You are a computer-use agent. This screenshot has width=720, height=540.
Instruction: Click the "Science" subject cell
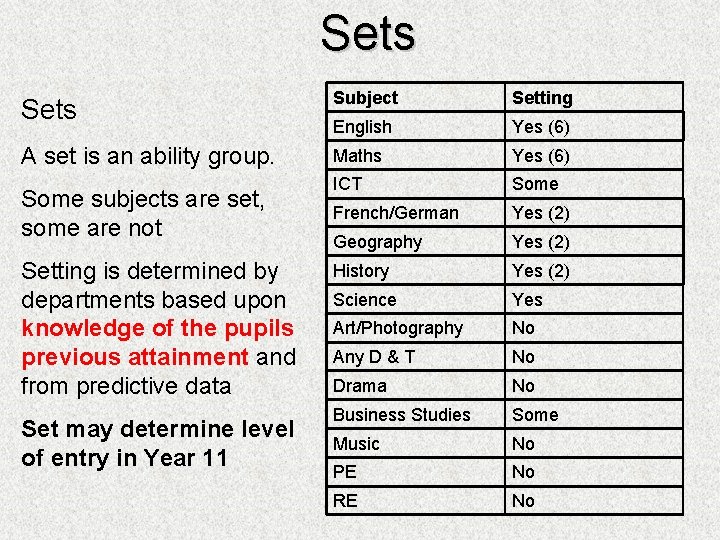click(x=364, y=300)
